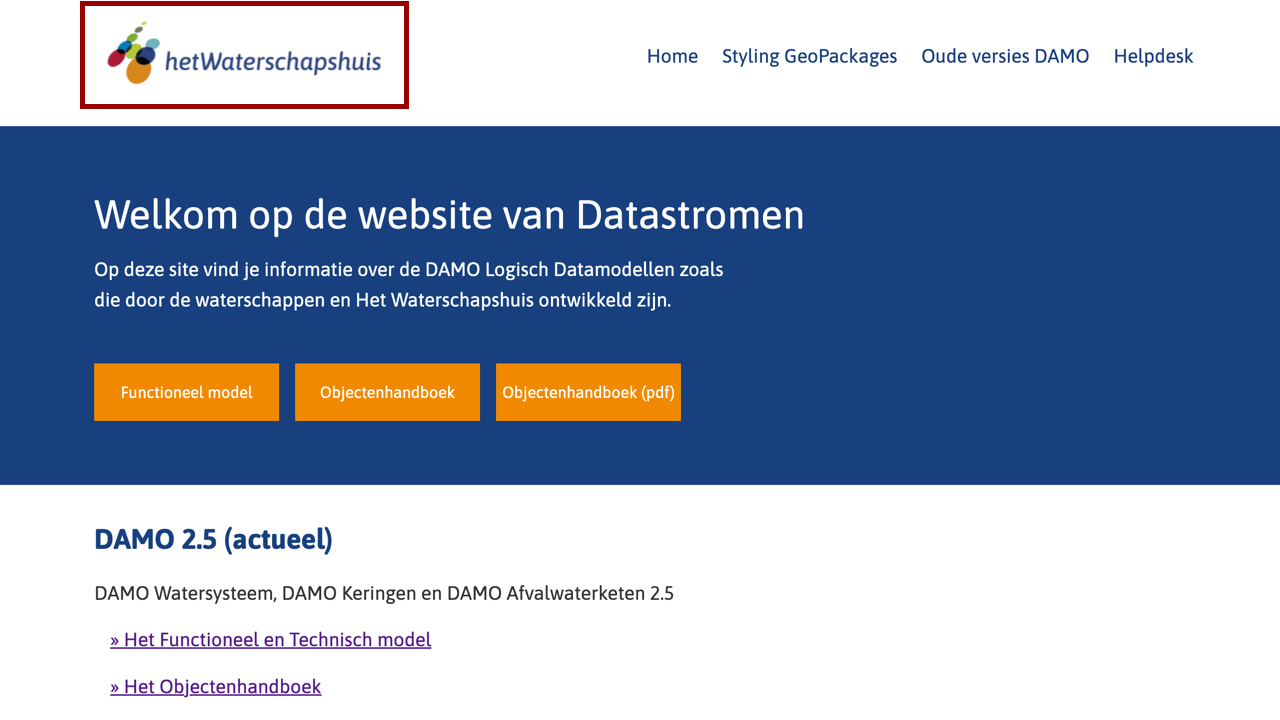Click the colorful dots emblem in the logo
This screenshot has width=1280, height=720.
[x=133, y=55]
